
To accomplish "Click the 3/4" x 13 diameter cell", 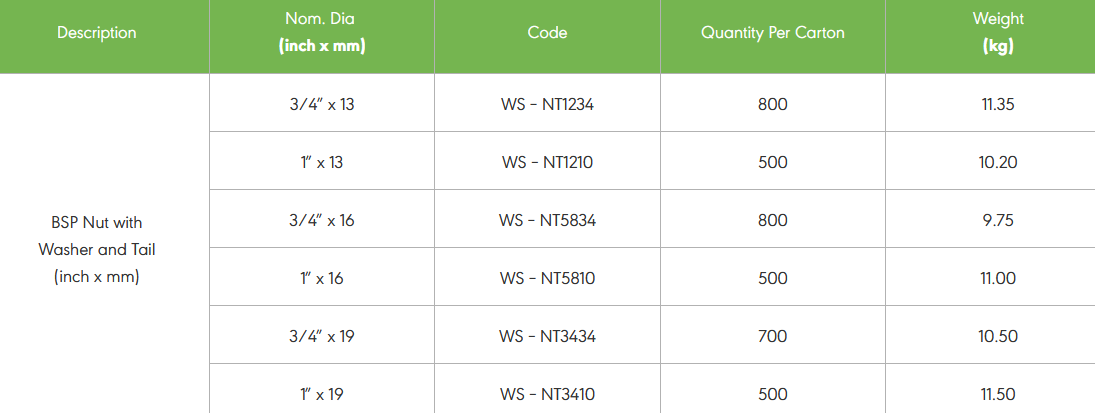I will tap(321, 104).
